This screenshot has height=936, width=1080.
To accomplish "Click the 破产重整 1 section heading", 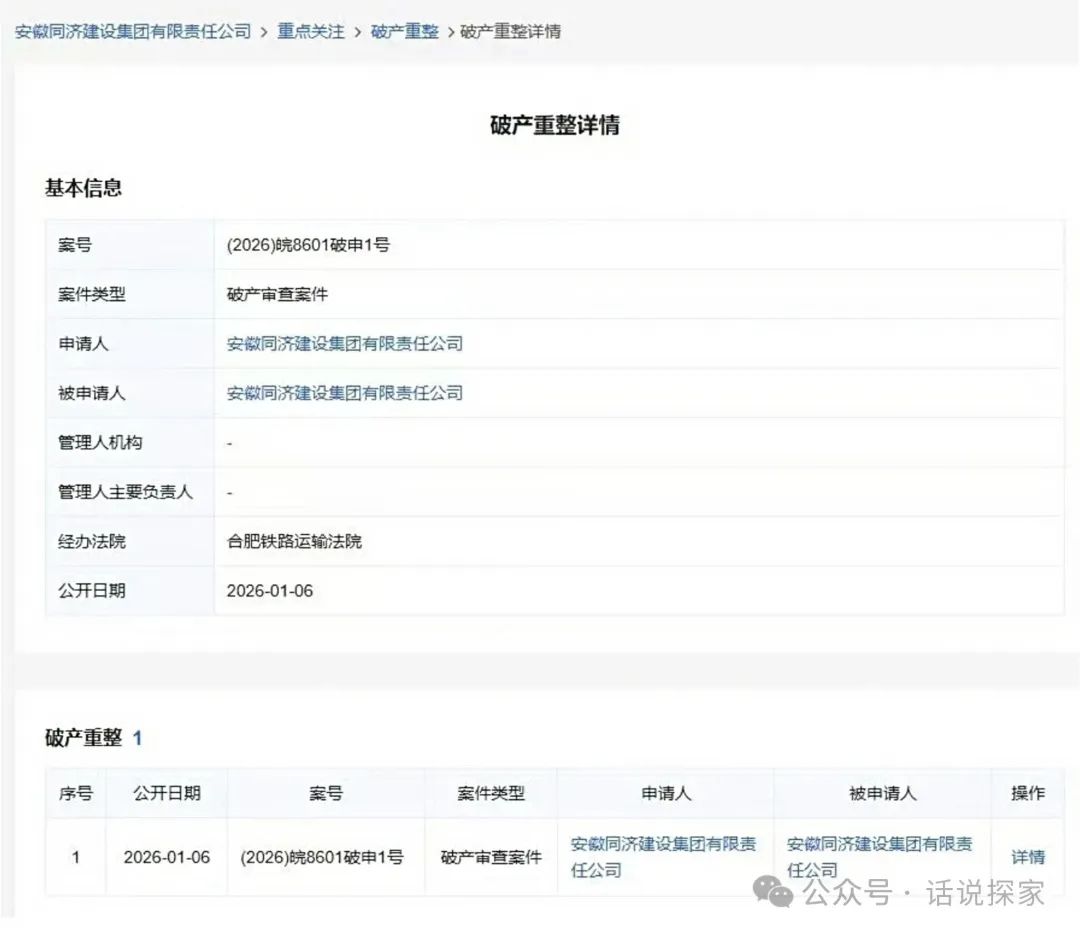I will pyautogui.click(x=93, y=738).
